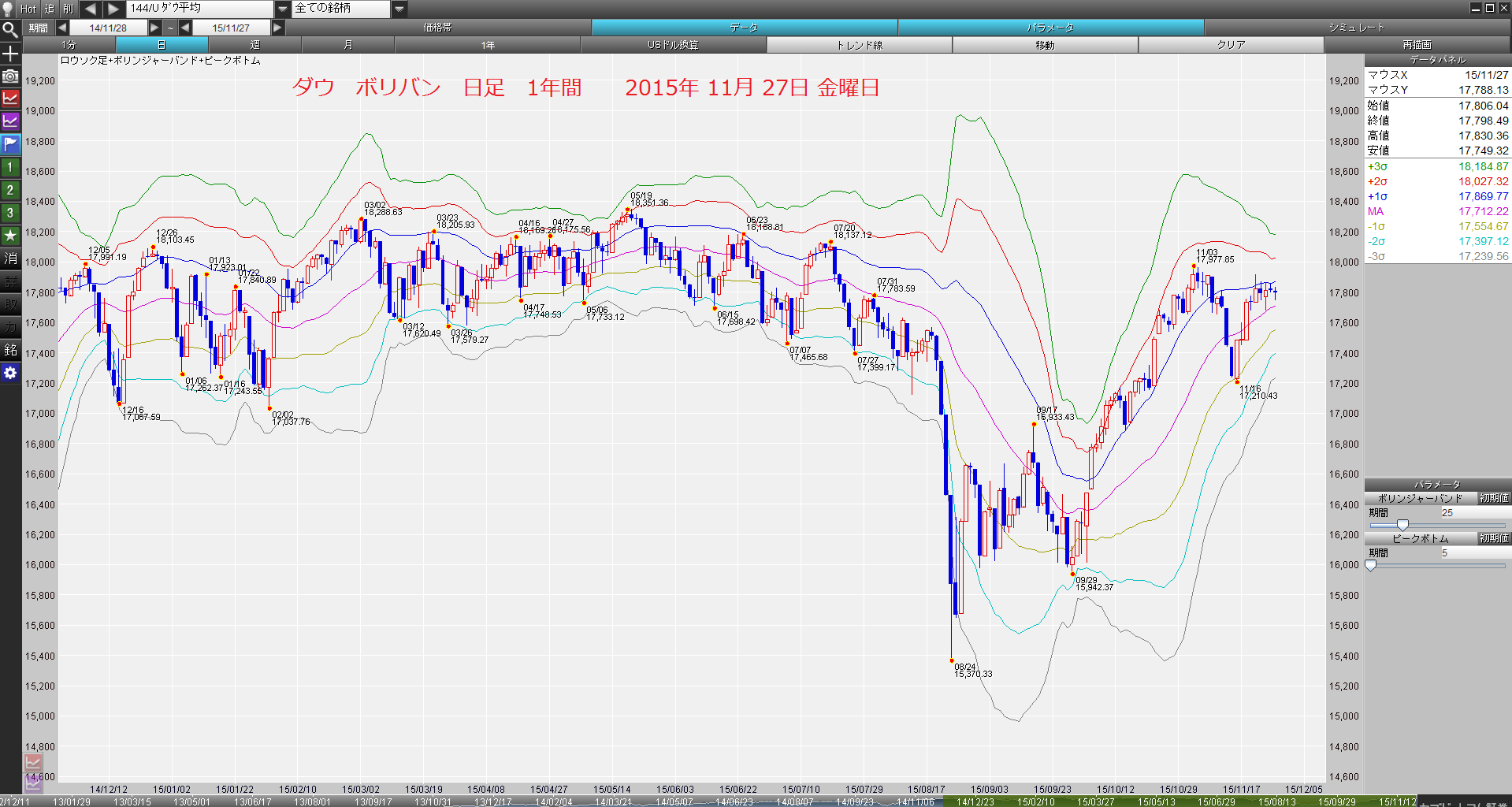1512x807 pixels.
Task: Click the light bulb hint icon
Action: 7,9
